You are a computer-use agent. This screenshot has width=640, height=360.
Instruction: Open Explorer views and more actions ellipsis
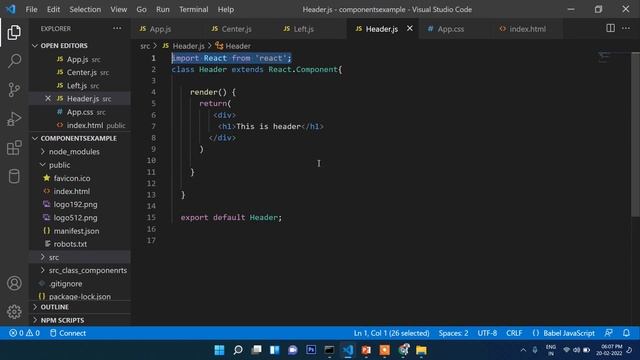pyautogui.click(x=117, y=28)
